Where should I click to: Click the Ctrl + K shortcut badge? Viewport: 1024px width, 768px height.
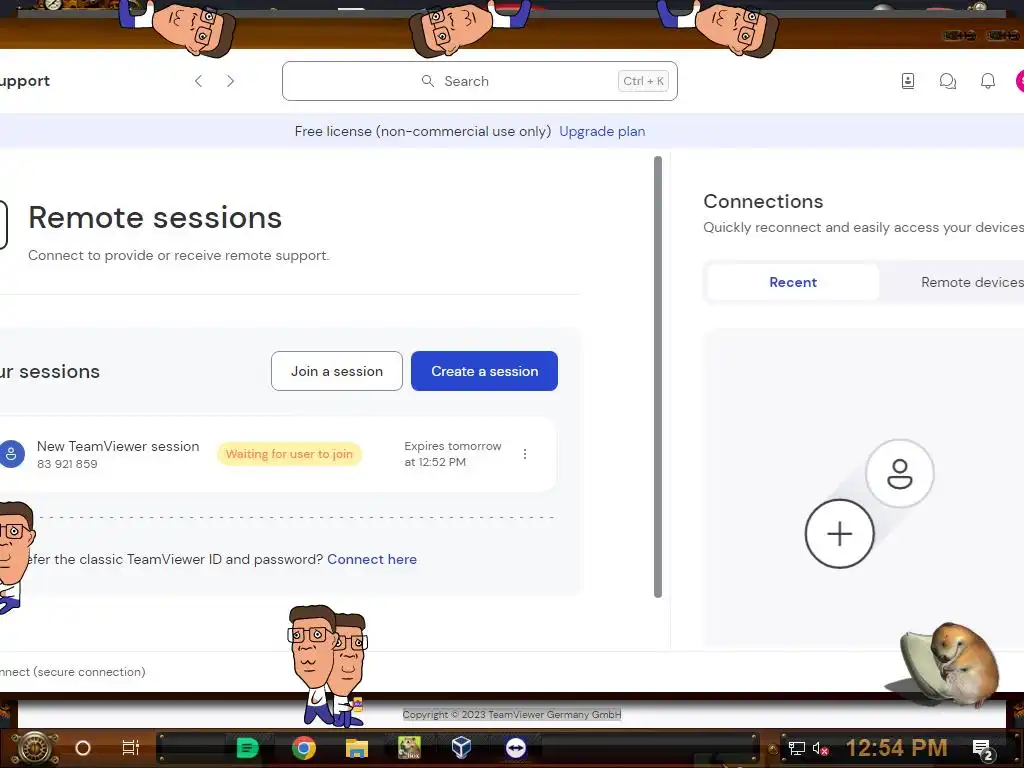tap(643, 81)
